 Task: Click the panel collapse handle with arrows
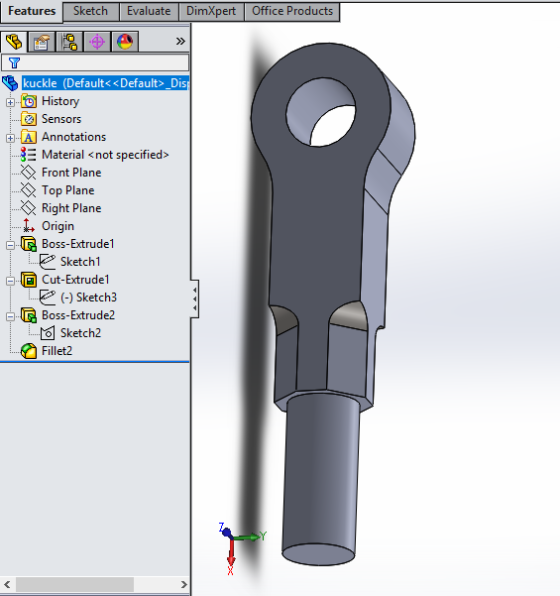coord(194,299)
